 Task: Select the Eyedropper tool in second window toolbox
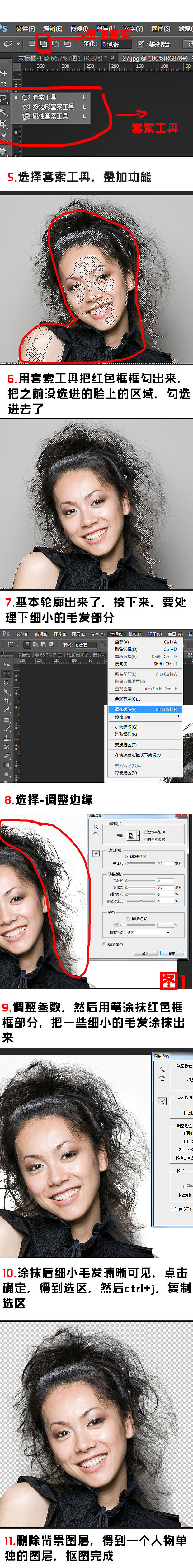(7, 710)
